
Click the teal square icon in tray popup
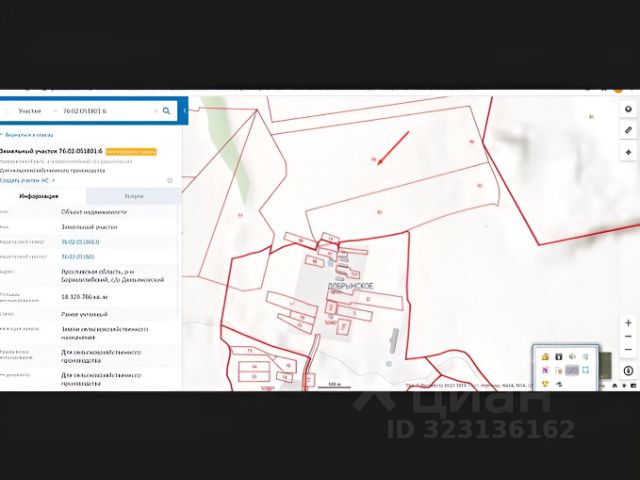(x=586, y=370)
